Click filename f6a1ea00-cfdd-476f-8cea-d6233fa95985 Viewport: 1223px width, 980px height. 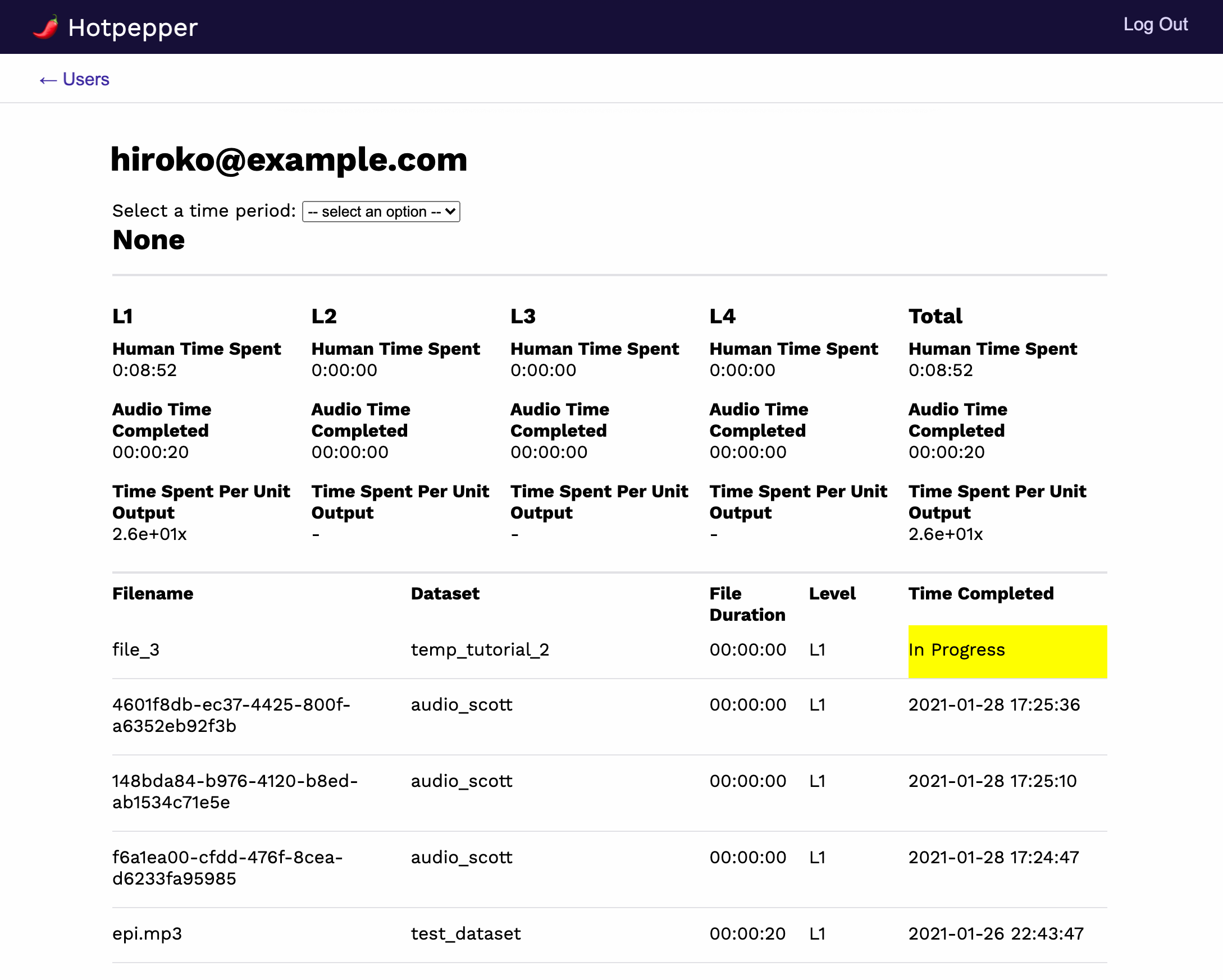click(x=227, y=868)
